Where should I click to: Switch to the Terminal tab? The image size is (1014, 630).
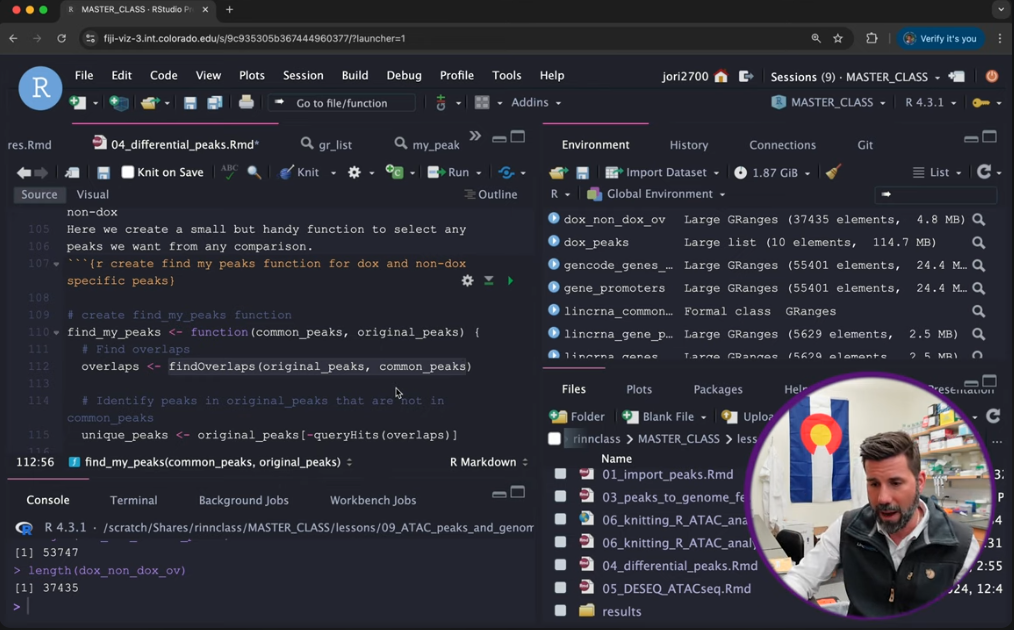133,500
